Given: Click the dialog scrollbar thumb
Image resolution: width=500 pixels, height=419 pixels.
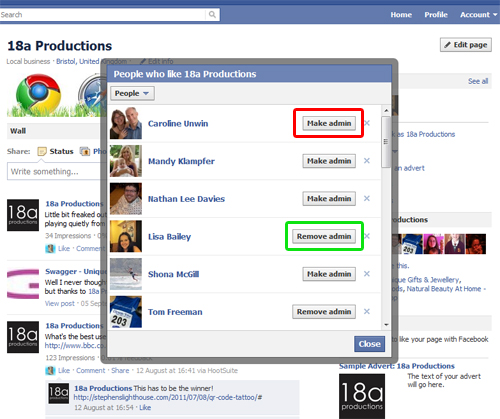Looking at the screenshot, I should 386,142.
